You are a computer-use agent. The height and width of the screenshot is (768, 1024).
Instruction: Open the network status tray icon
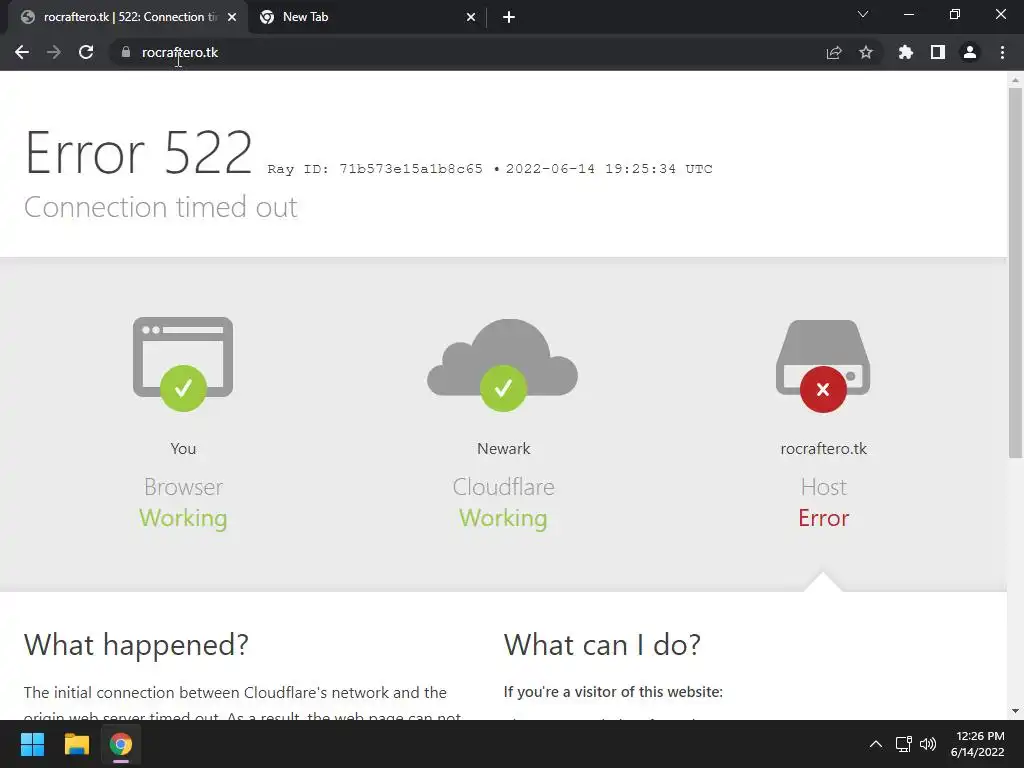[x=903, y=744]
